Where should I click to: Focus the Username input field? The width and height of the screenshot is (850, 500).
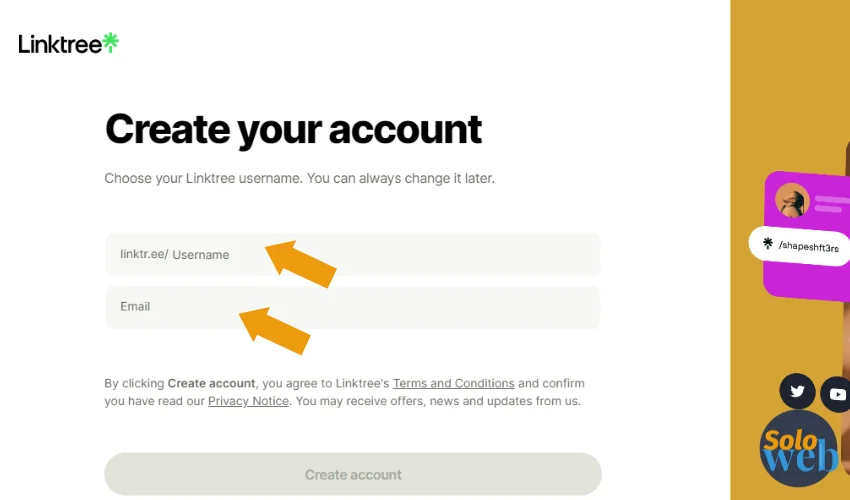pos(353,254)
